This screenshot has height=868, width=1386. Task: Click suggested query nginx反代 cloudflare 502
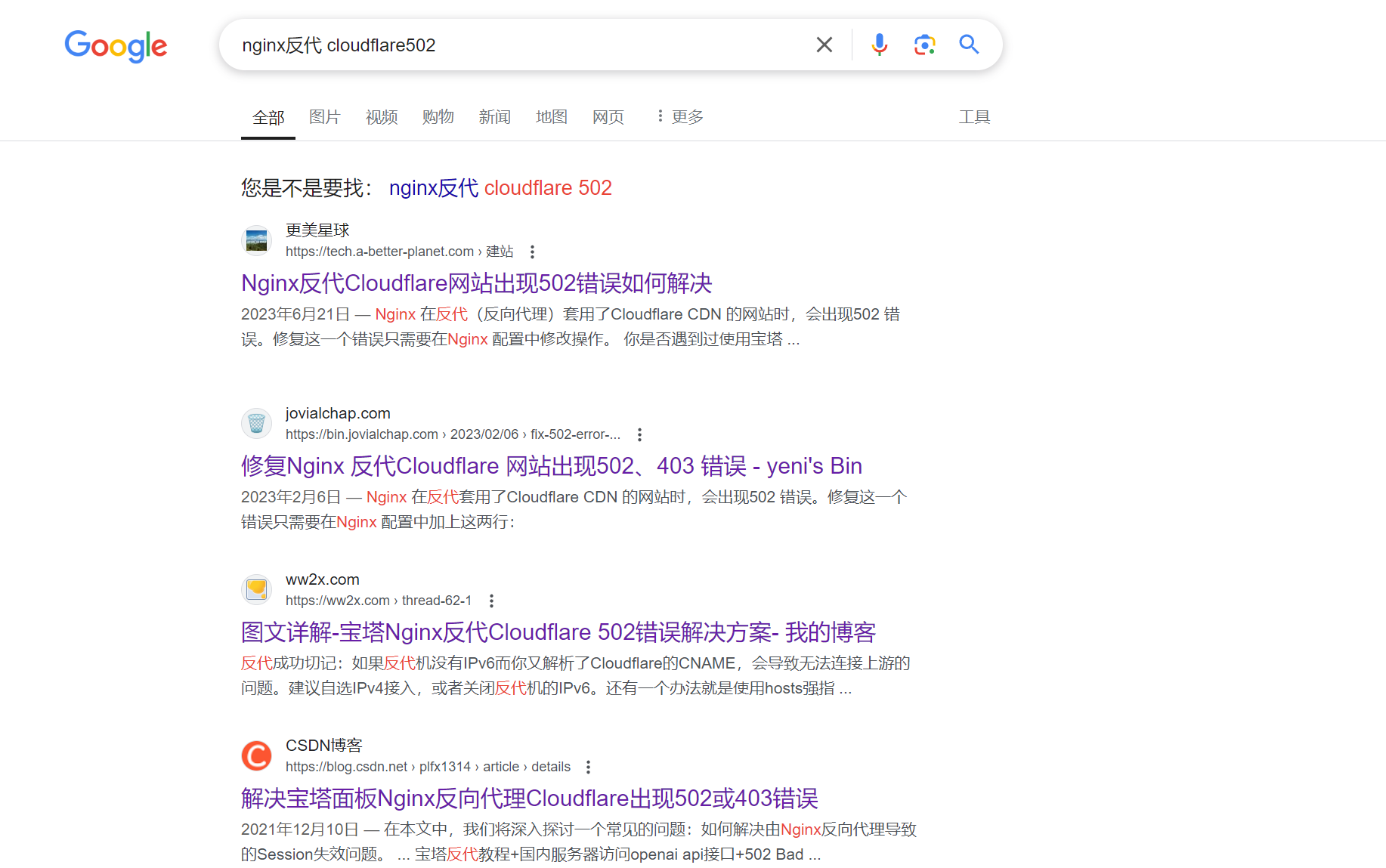[x=500, y=188]
